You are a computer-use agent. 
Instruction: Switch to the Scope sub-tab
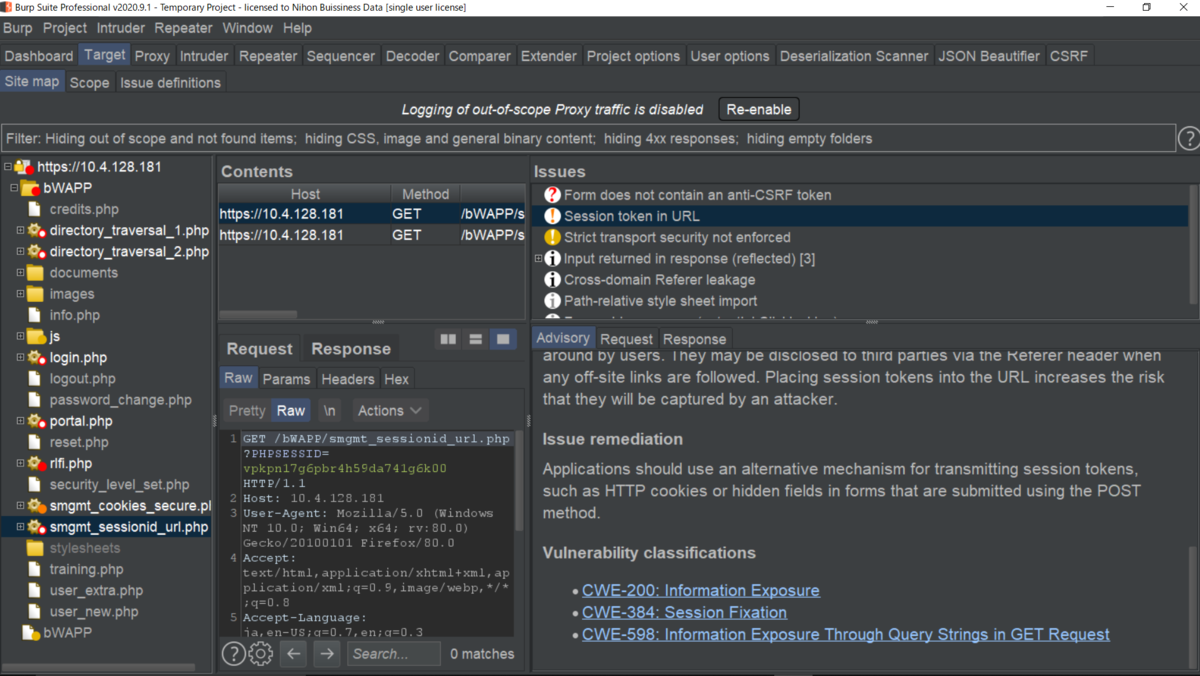pyautogui.click(x=89, y=83)
